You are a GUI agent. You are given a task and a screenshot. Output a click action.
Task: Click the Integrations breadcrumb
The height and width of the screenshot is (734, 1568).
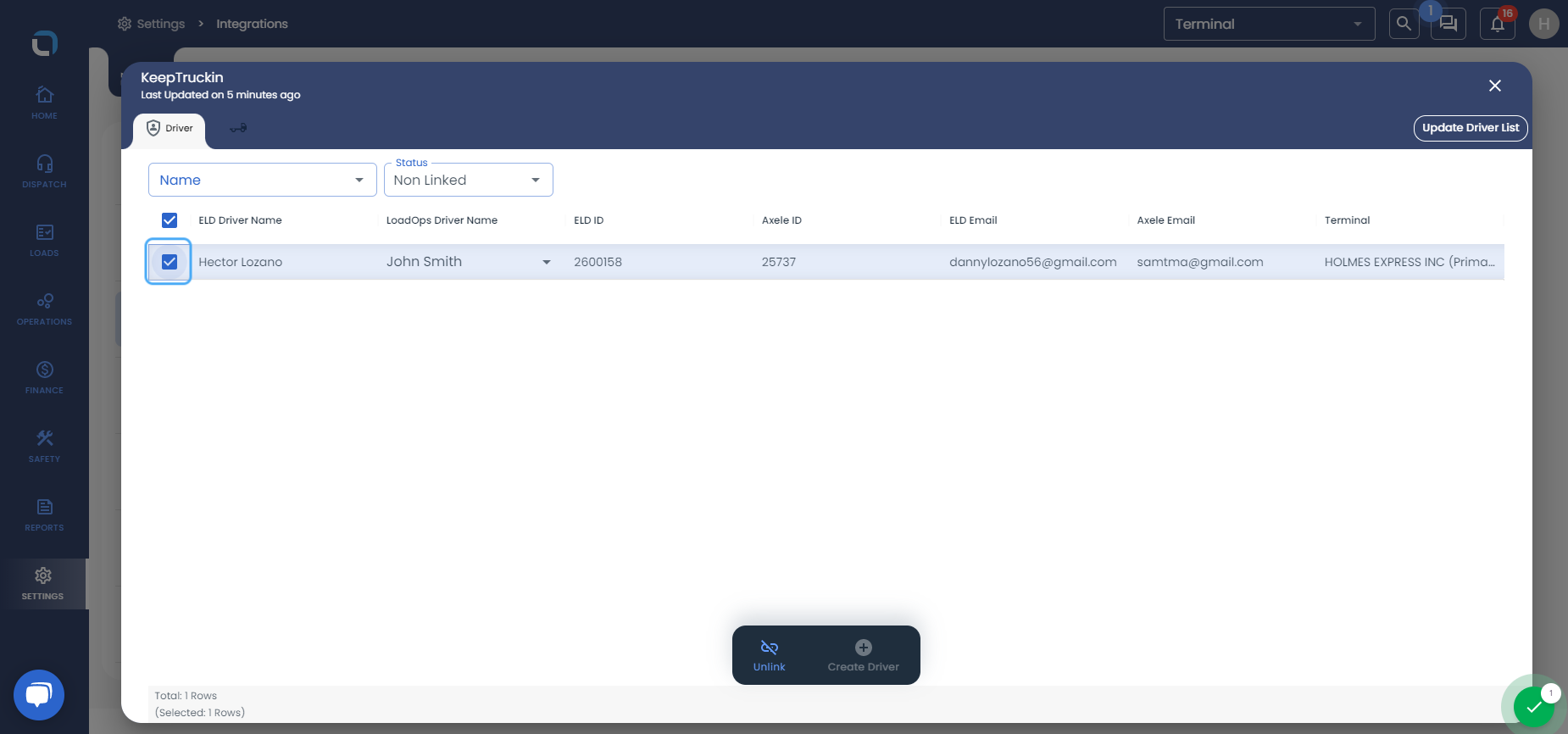pos(252,24)
